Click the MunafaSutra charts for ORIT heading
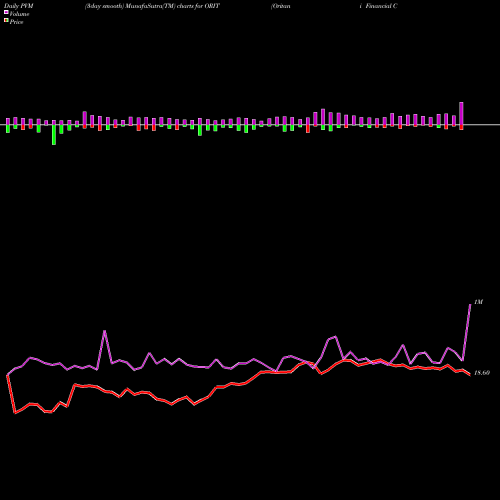Image resolution: width=500 pixels, height=500 pixels. pyautogui.click(x=152, y=6)
